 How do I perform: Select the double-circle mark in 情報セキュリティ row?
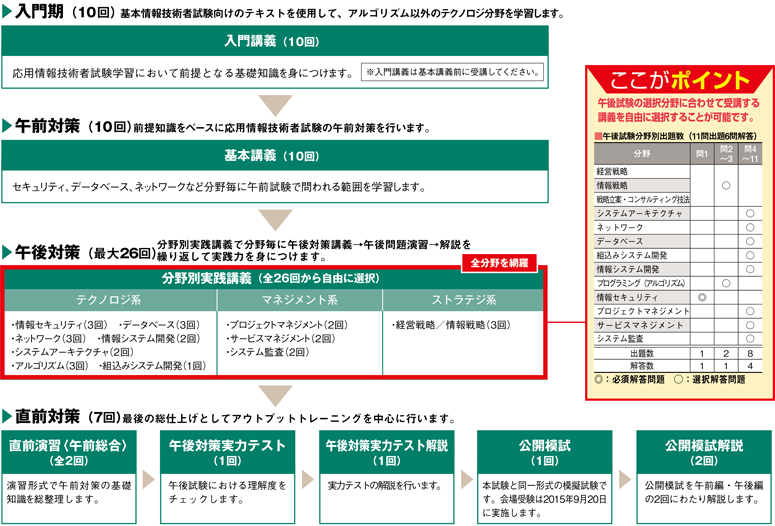[702, 298]
